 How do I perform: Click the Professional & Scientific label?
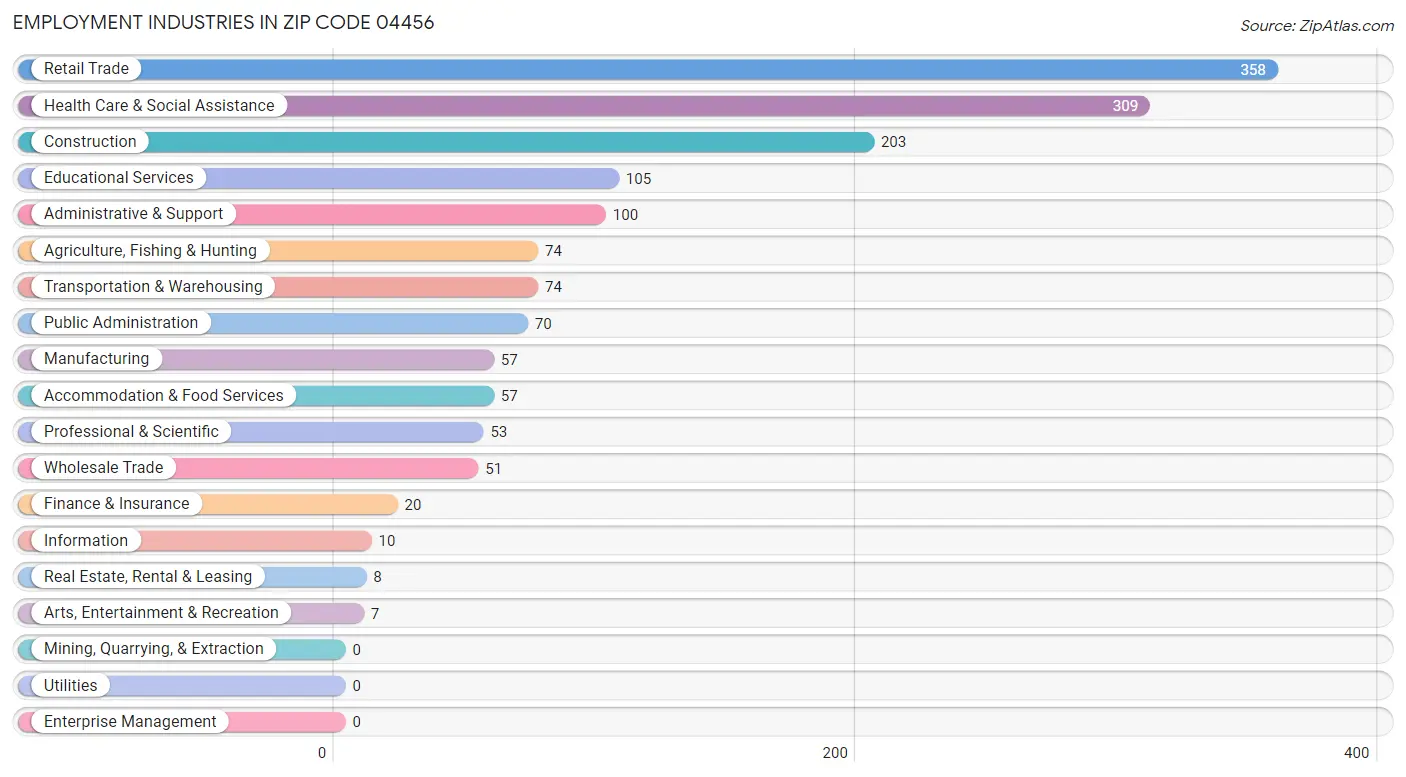click(131, 431)
